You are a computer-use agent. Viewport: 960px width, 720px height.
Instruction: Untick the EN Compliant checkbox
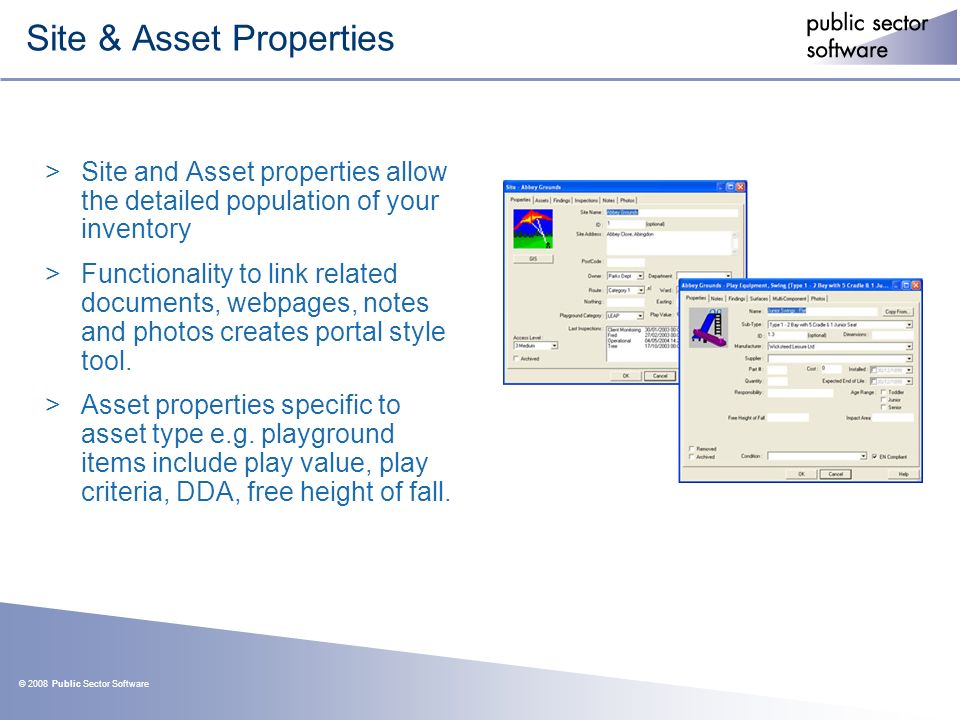874,456
